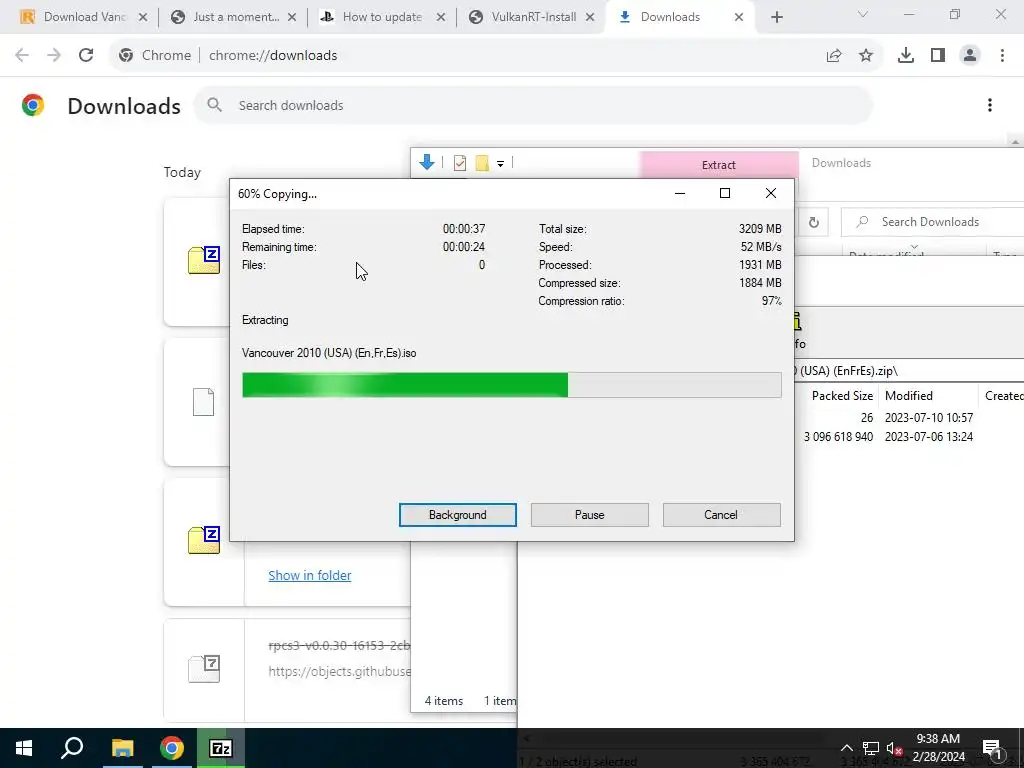Open tab search chevron
Screen dimensions: 1024x768
[x=863, y=14]
